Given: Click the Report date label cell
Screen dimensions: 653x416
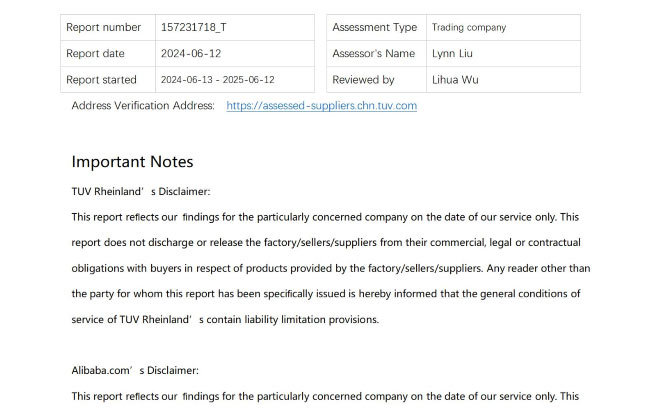Looking at the screenshot, I should pos(108,54).
